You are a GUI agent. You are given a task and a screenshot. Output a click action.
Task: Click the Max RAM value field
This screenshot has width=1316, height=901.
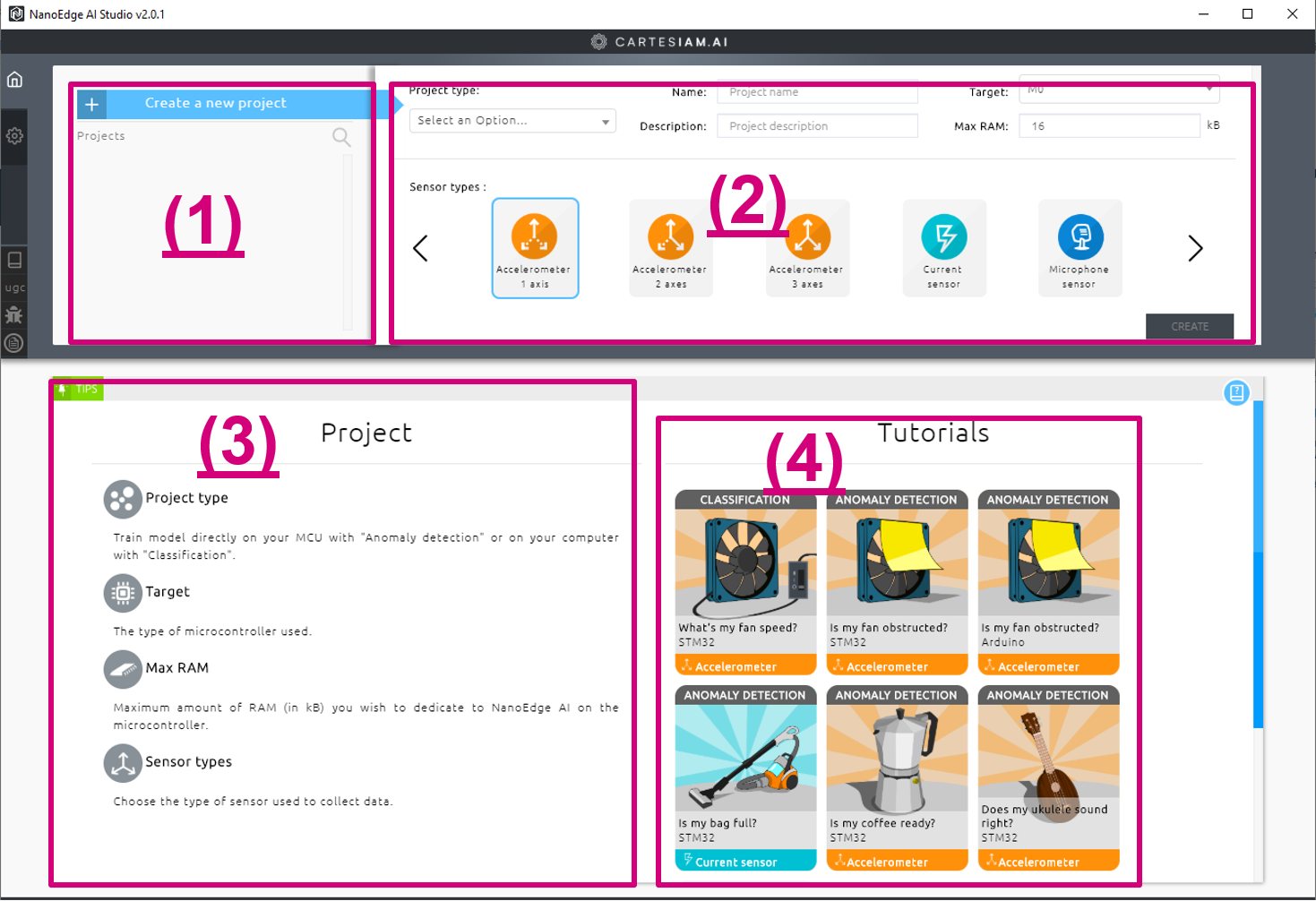[x=1109, y=126]
